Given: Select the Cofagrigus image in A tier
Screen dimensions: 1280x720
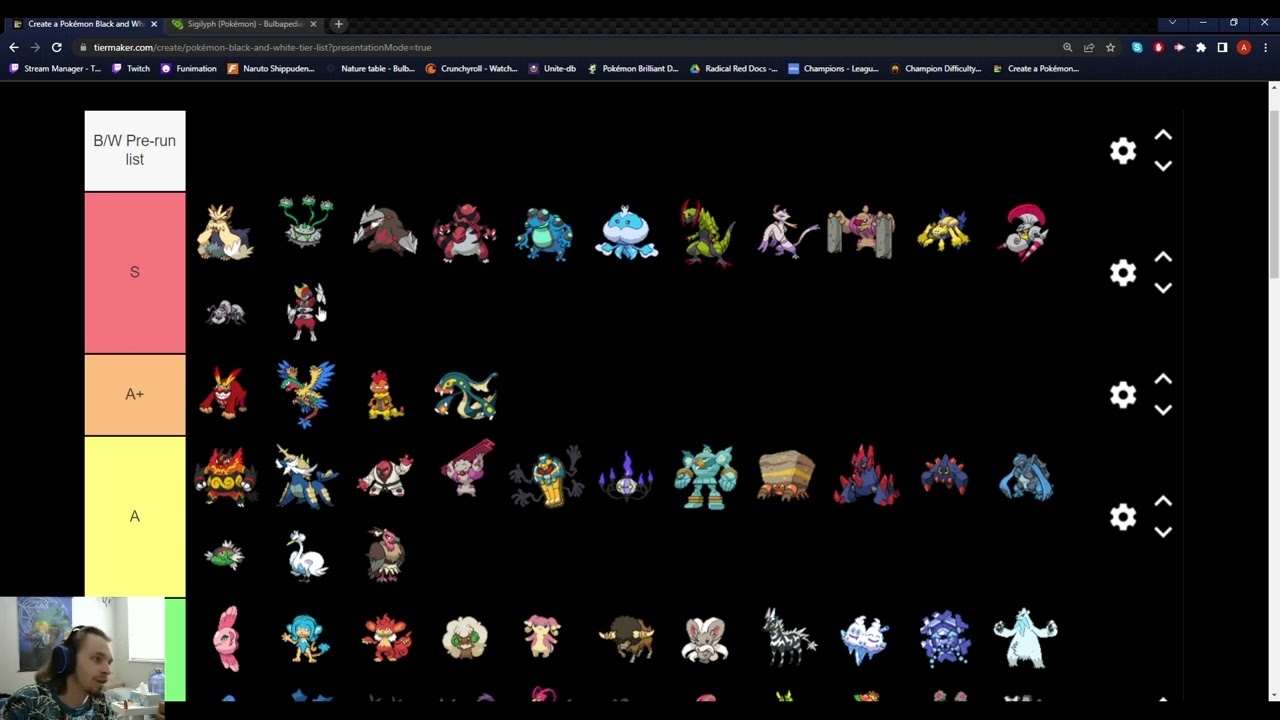Looking at the screenshot, I should click(546, 476).
